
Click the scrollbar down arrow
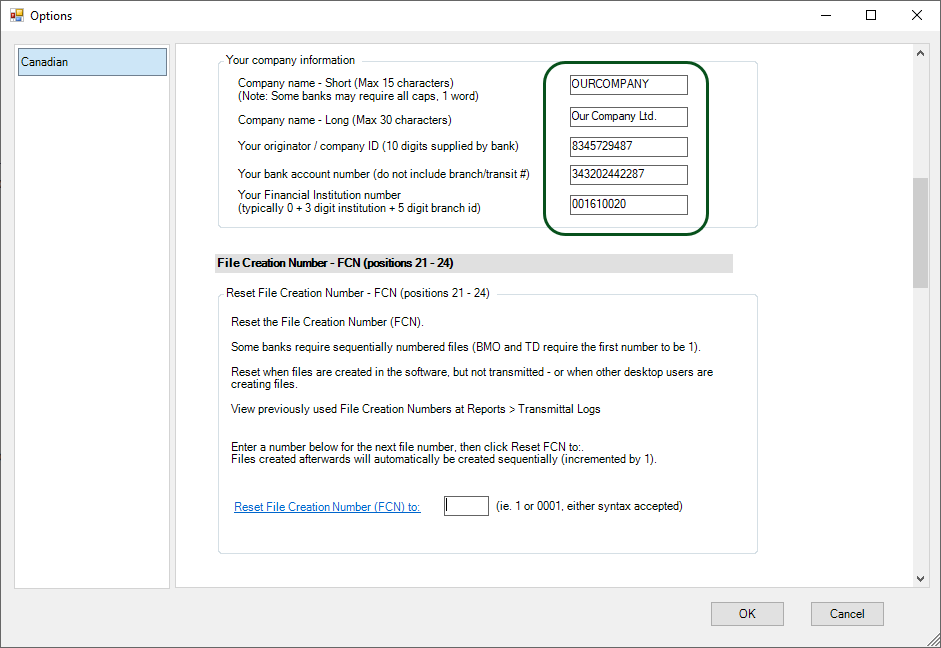click(x=919, y=577)
